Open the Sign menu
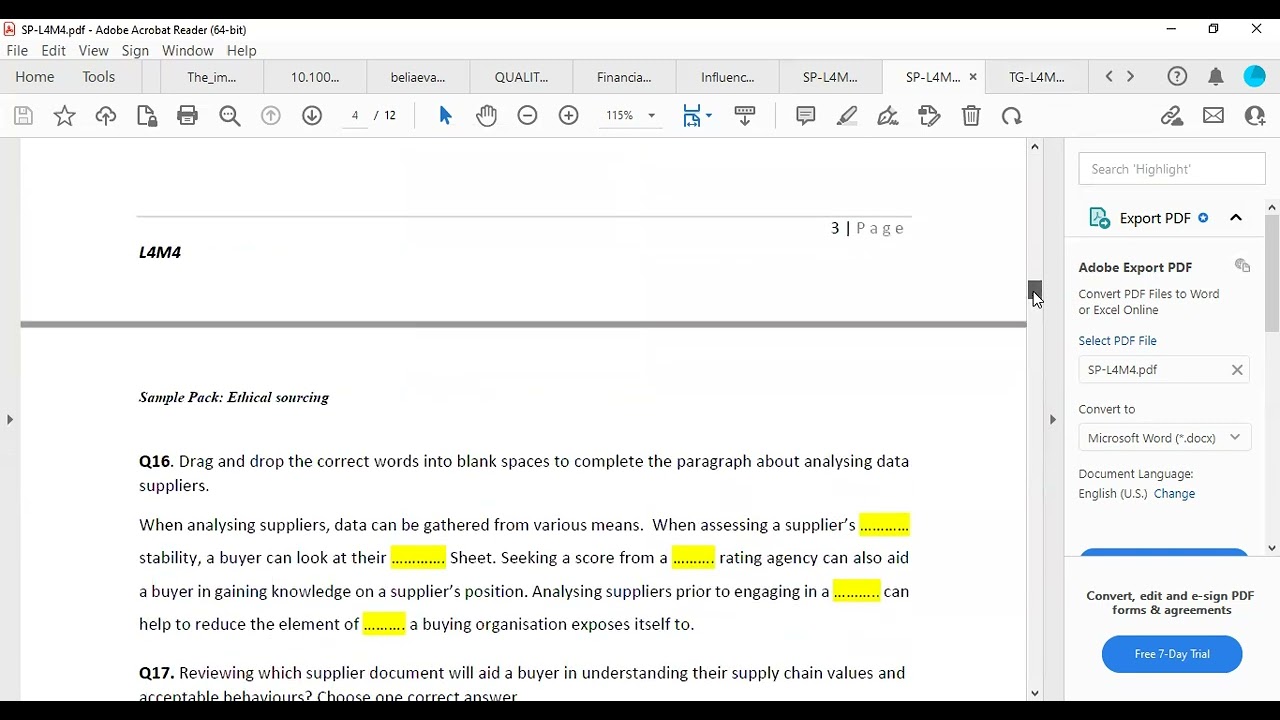The width and height of the screenshot is (1280, 720). point(135,50)
